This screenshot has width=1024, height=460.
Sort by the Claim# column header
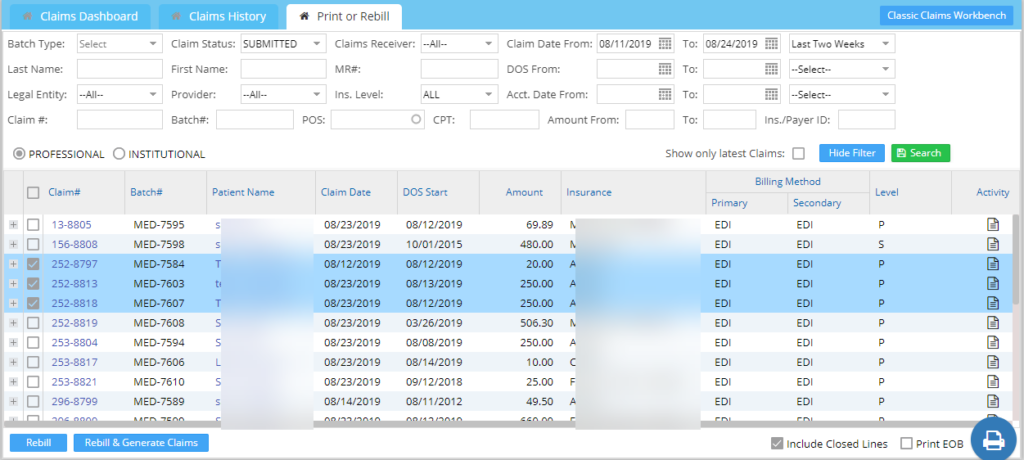pyautogui.click(x=63, y=192)
